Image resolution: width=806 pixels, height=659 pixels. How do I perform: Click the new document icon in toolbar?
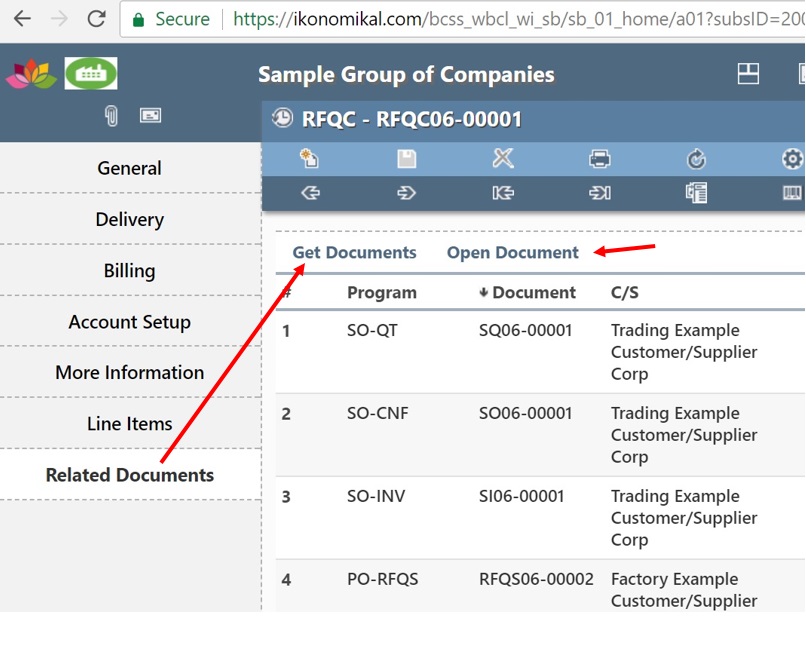tap(309, 158)
